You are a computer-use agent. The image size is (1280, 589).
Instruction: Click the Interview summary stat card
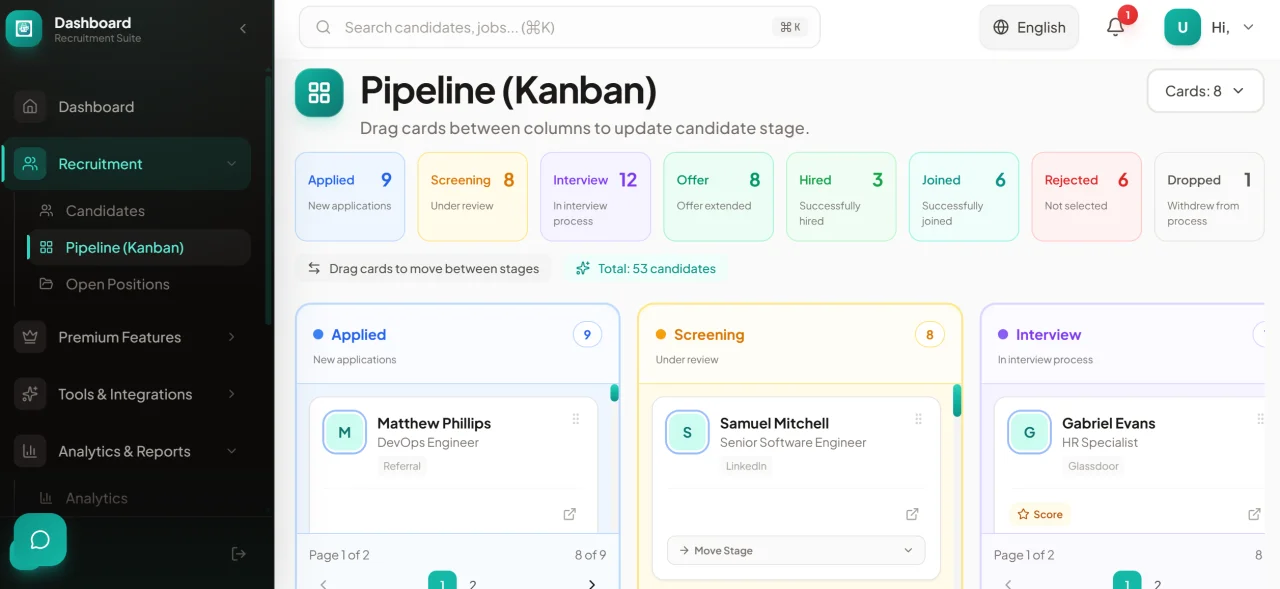595,197
